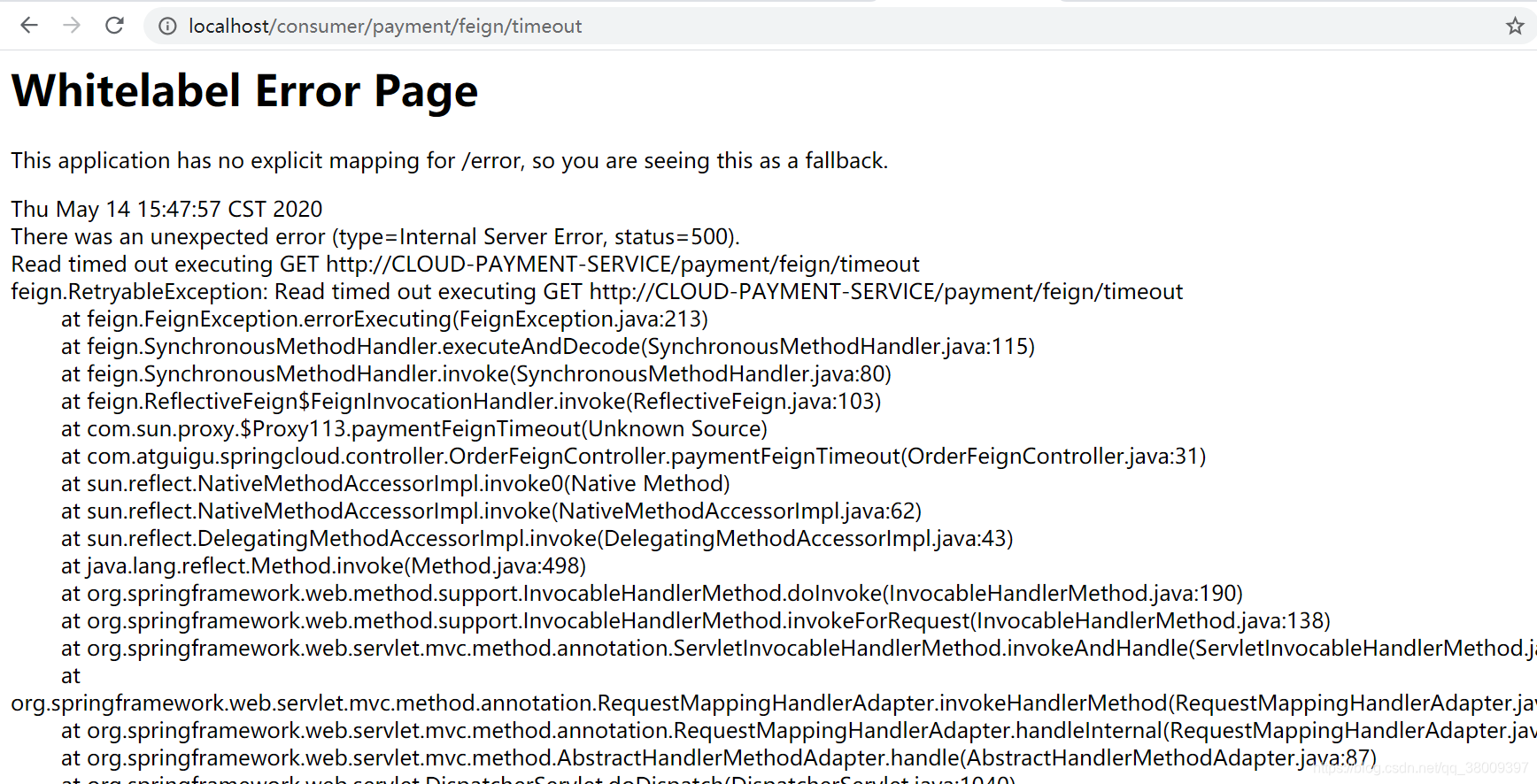
Task: Click DelegatingMethodAccessorImpl.invoke stack line
Action: (x=537, y=538)
